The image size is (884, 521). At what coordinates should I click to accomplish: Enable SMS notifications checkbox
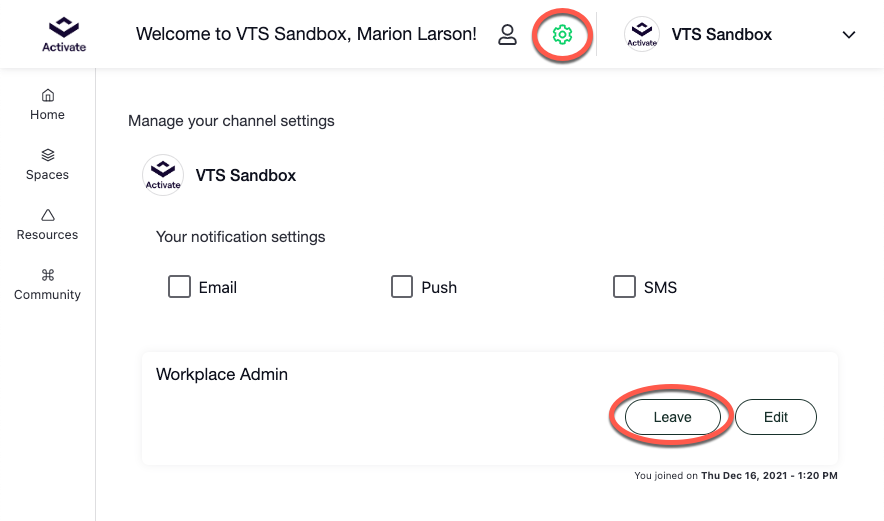(x=624, y=286)
